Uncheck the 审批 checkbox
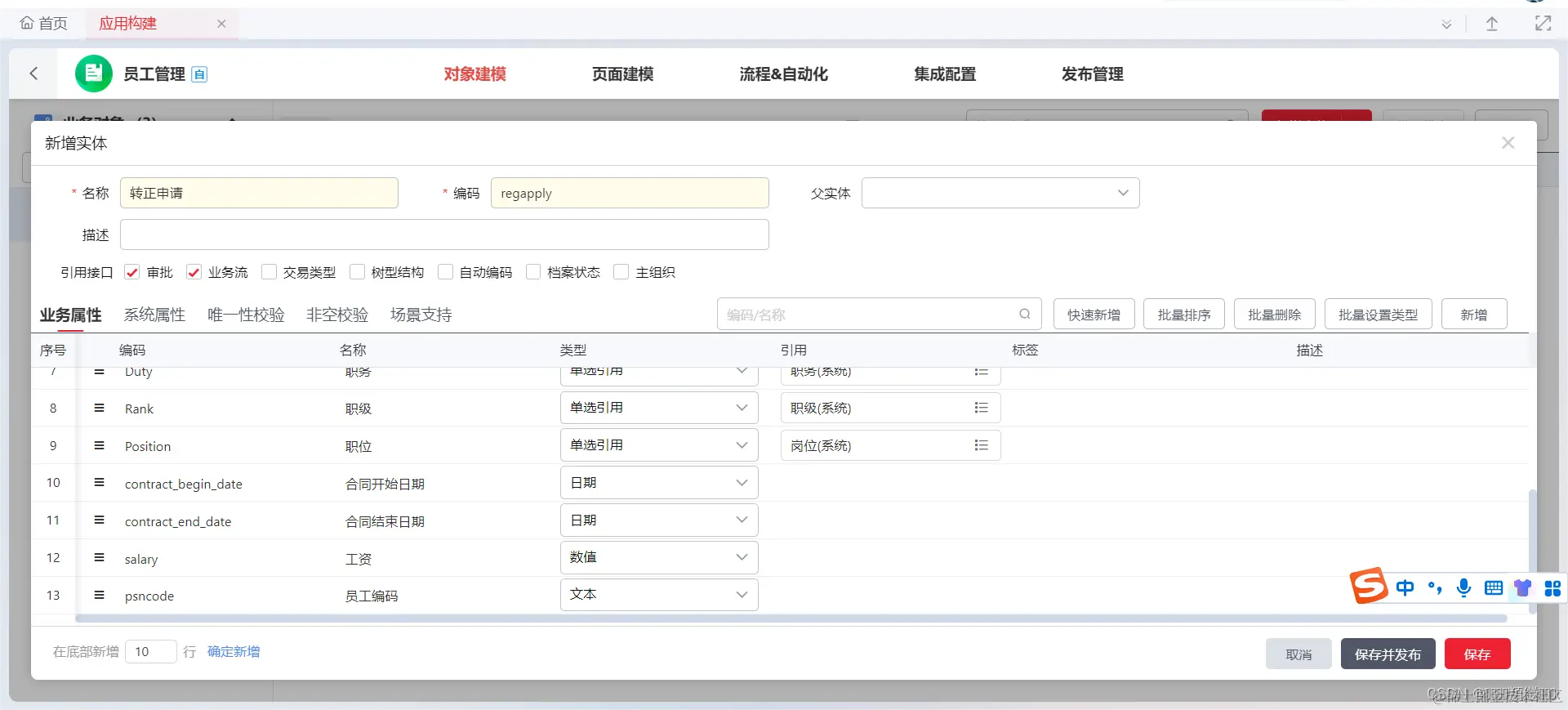Screen dimensions: 1568x710 click(x=131, y=272)
